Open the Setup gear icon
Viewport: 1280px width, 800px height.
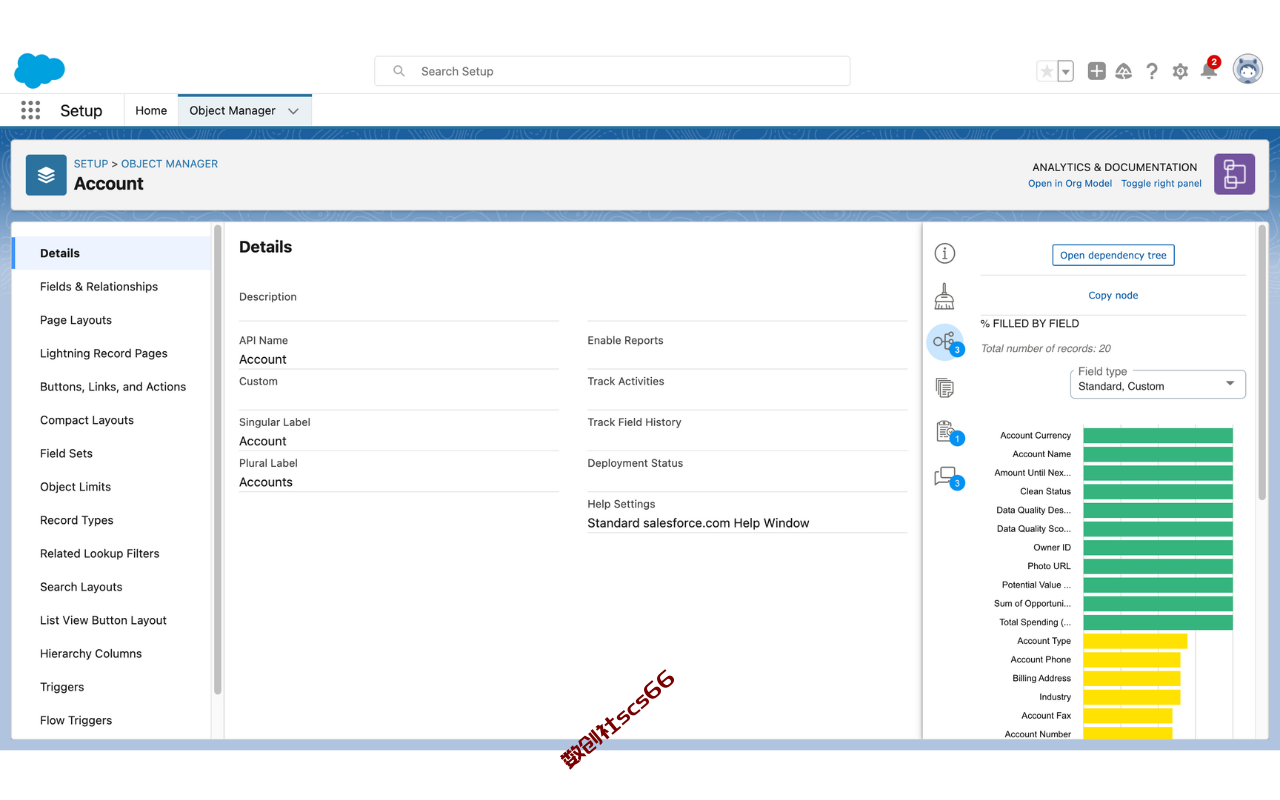[x=1180, y=71]
